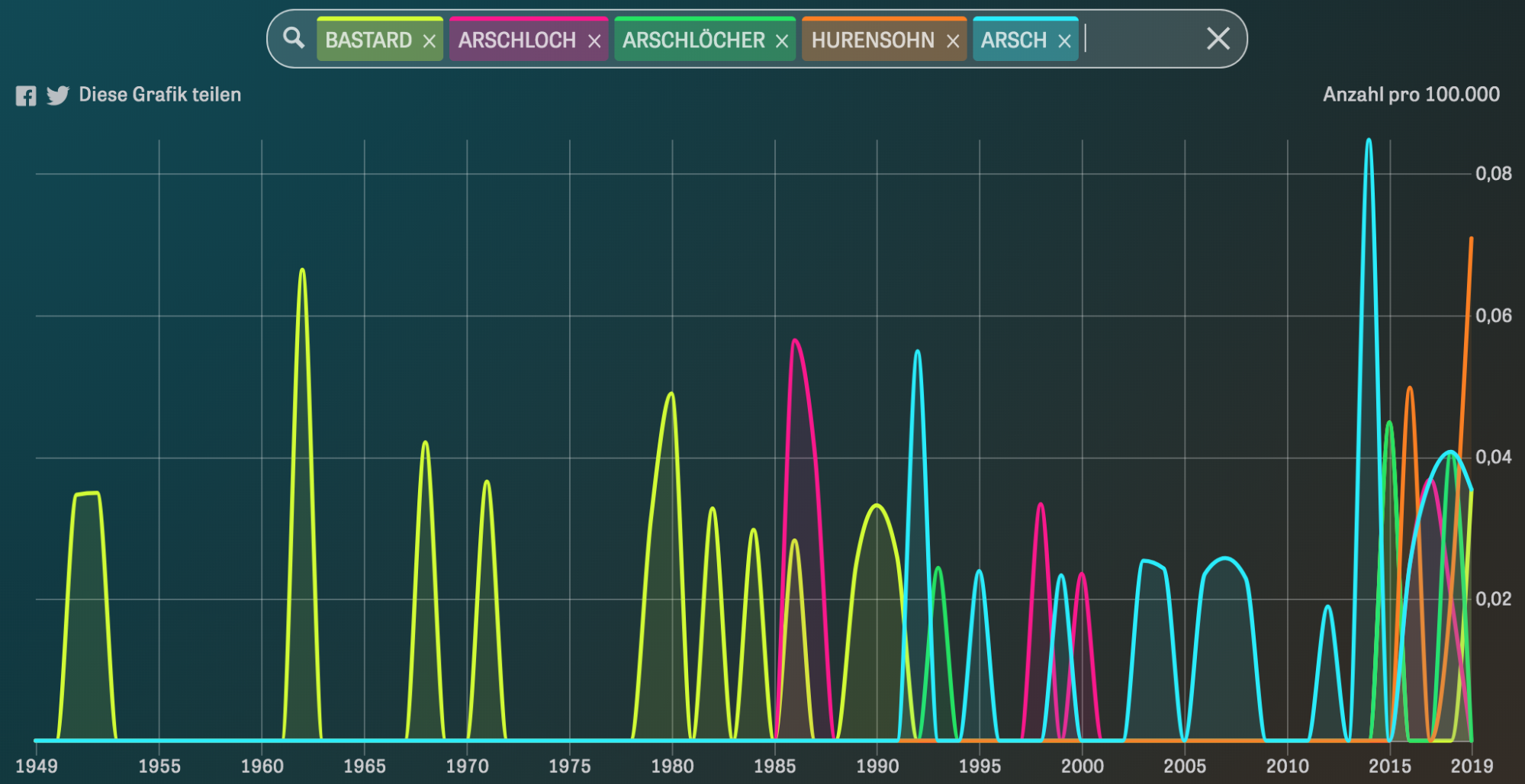This screenshot has width=1525, height=784.
Task: Click the cyan ARSCH hump near 2007
Action: (x=1224, y=559)
